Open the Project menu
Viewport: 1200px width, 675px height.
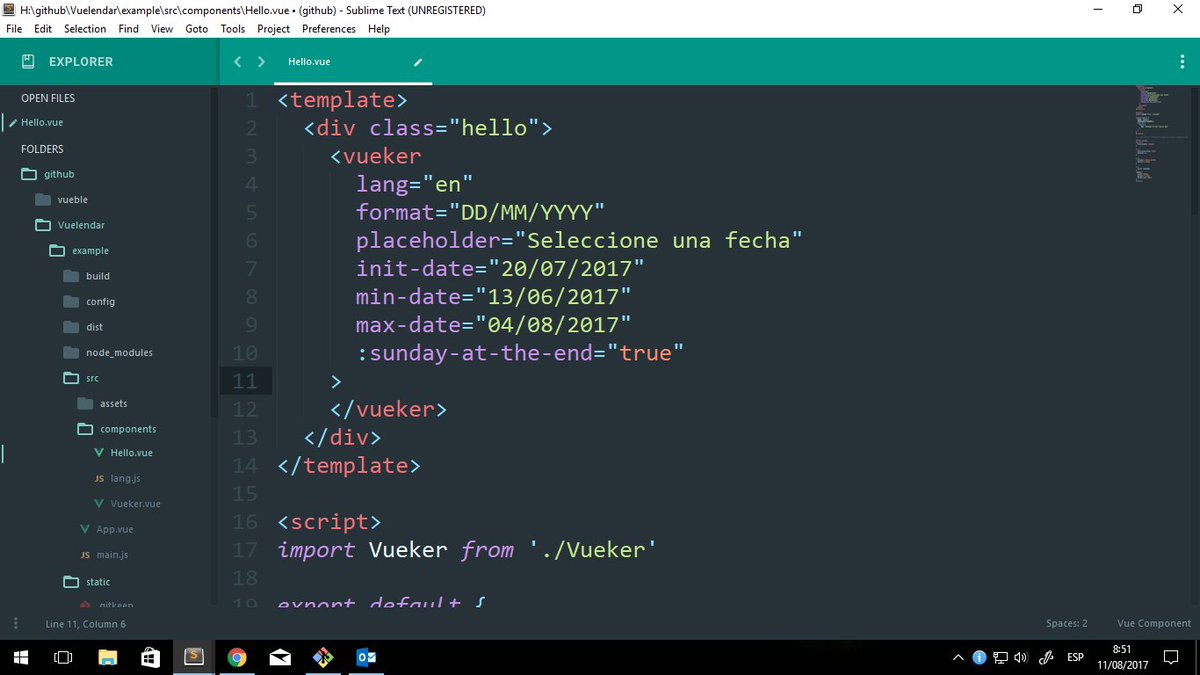274,29
